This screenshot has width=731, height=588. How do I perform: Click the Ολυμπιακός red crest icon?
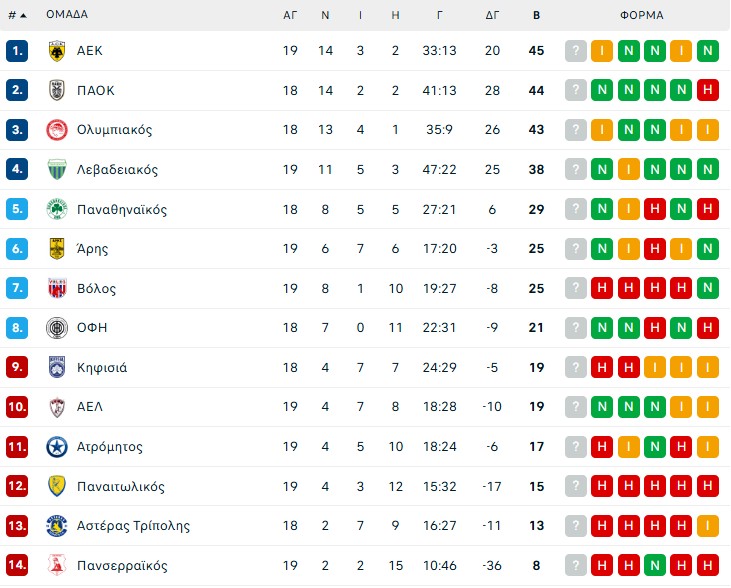[x=56, y=130]
